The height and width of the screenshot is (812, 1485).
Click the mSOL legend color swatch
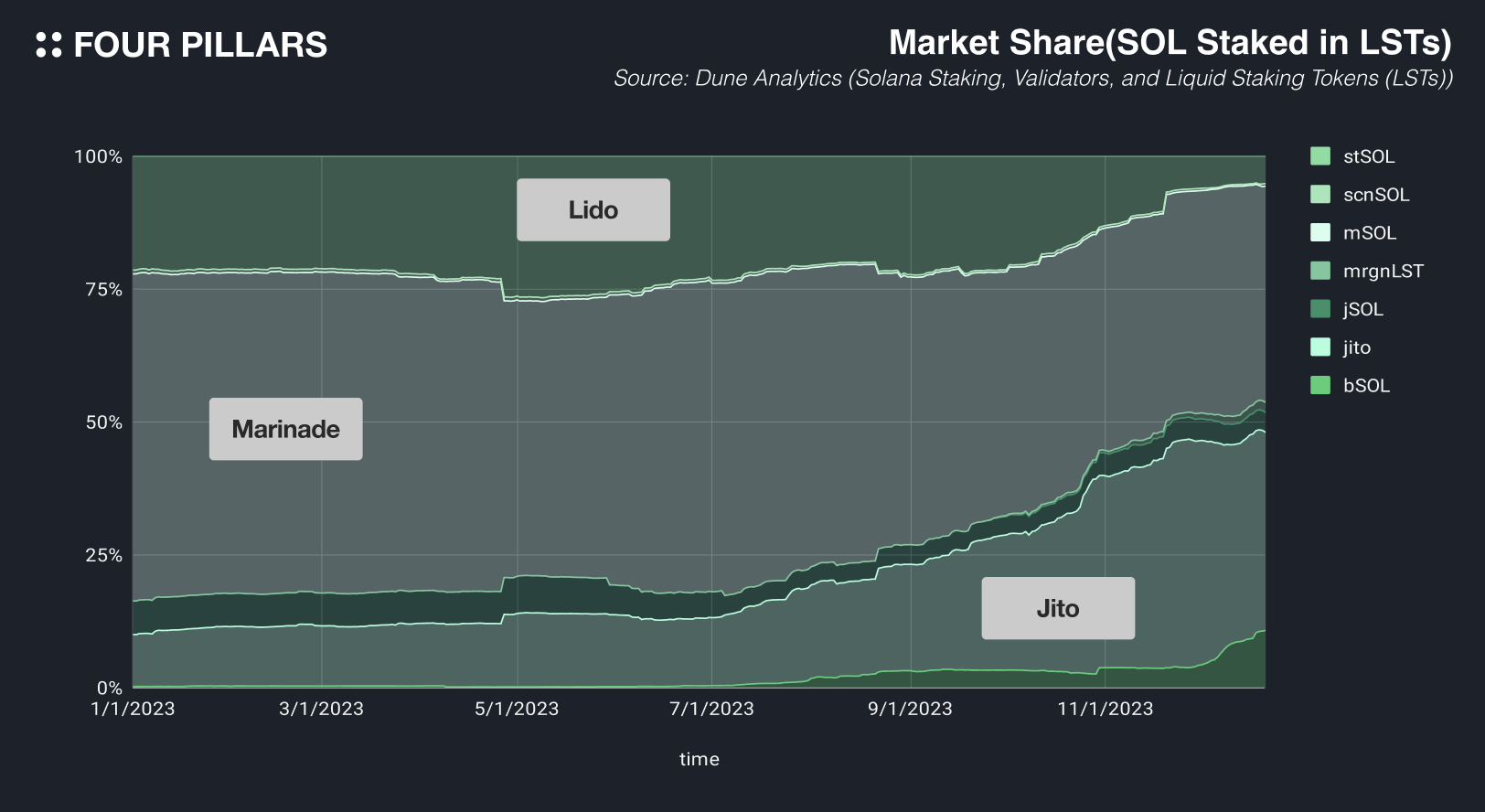1320,232
